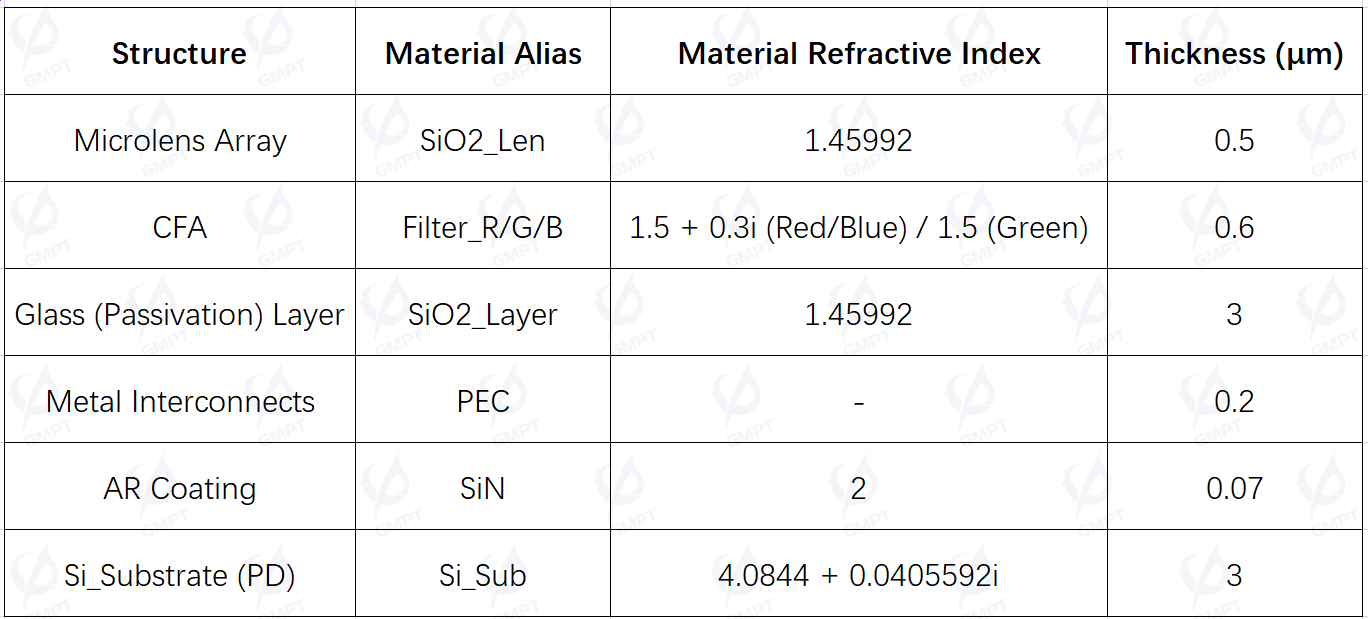Image resolution: width=1368 pixels, height=619 pixels.
Task: Select the Glass (Passivation) Layer cell
Action: coord(180,314)
